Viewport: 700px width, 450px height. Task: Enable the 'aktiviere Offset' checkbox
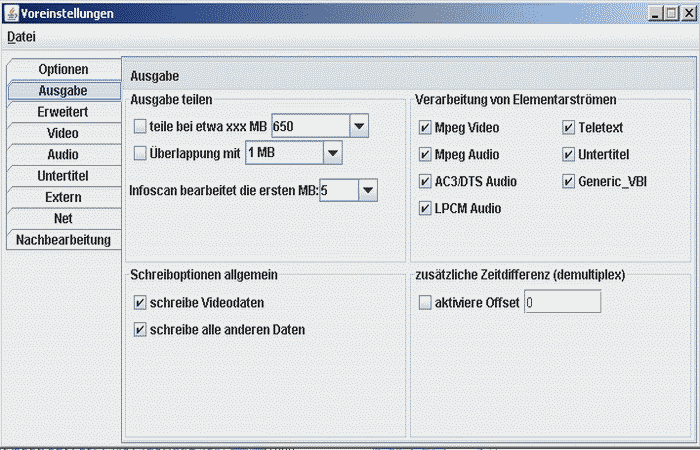(x=426, y=302)
